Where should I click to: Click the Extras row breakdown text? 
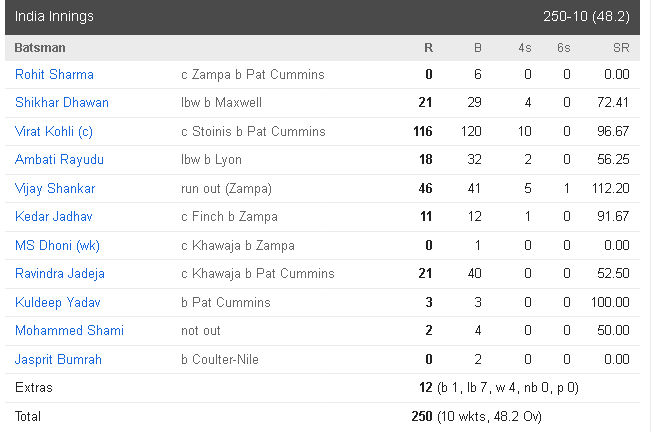click(x=508, y=388)
